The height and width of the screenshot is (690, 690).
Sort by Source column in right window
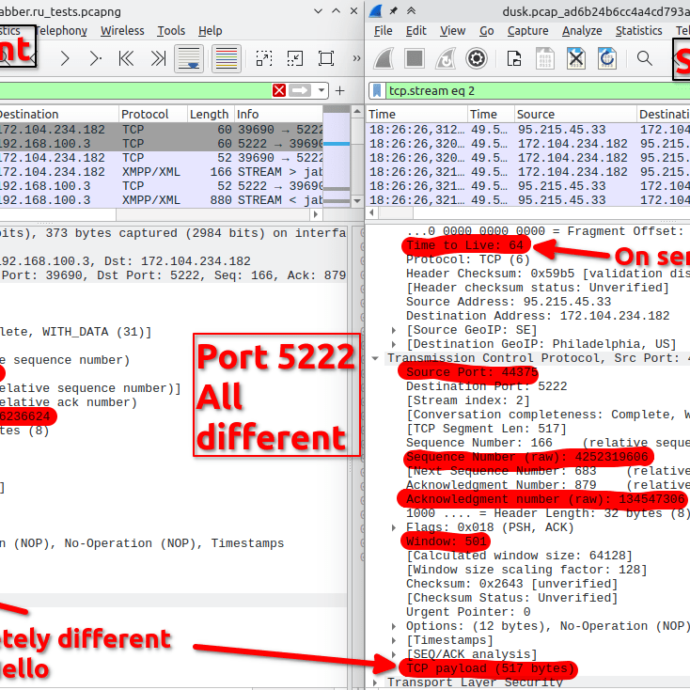[575, 114]
